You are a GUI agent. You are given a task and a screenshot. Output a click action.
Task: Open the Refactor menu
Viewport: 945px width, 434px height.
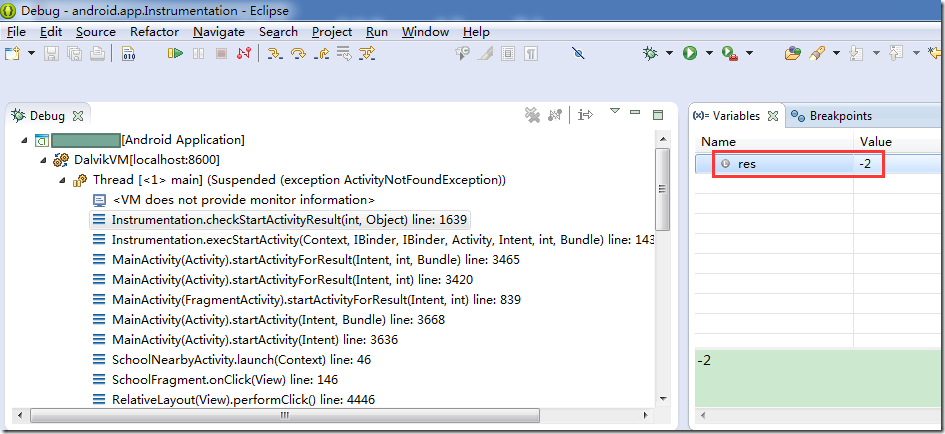[154, 32]
